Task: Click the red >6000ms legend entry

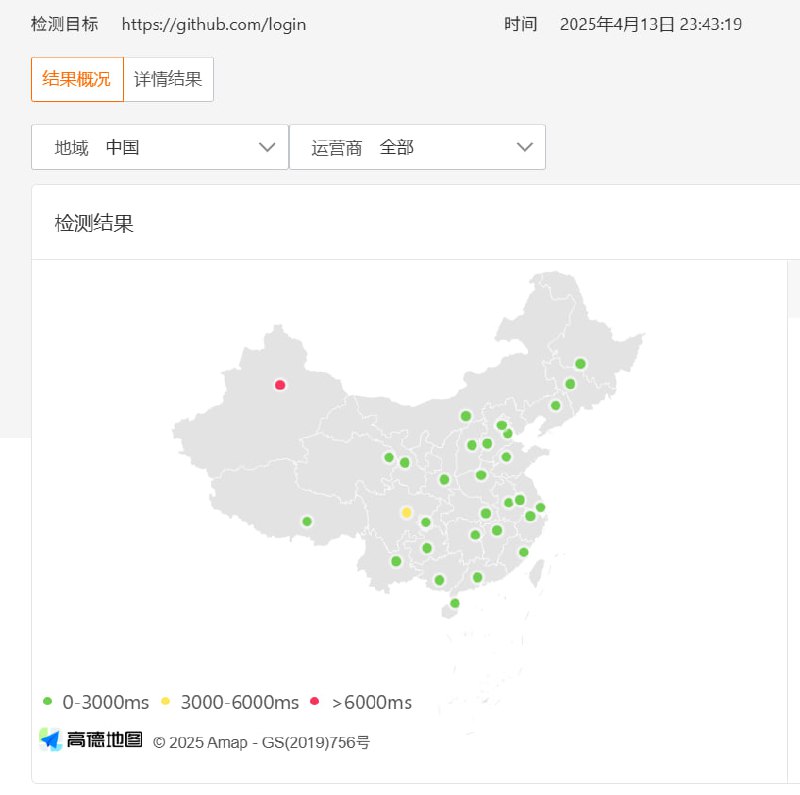Action: click(361, 702)
